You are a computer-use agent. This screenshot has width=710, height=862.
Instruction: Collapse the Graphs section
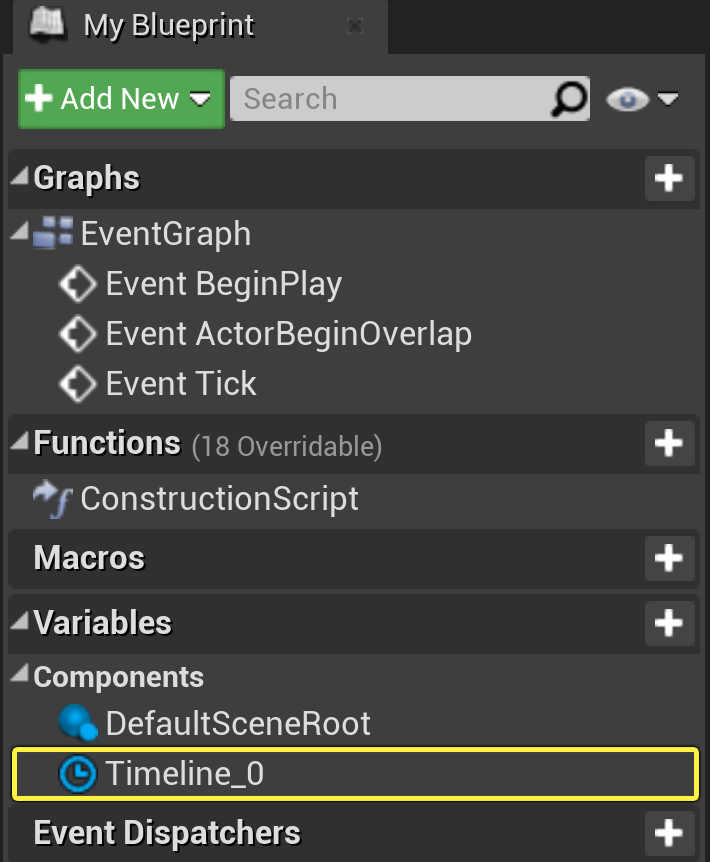pyautogui.click(x=20, y=179)
